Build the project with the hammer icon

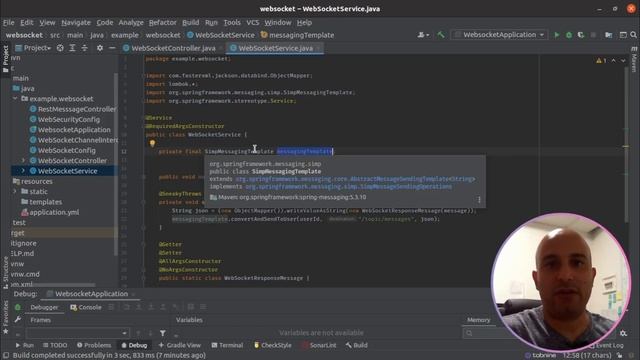point(440,35)
